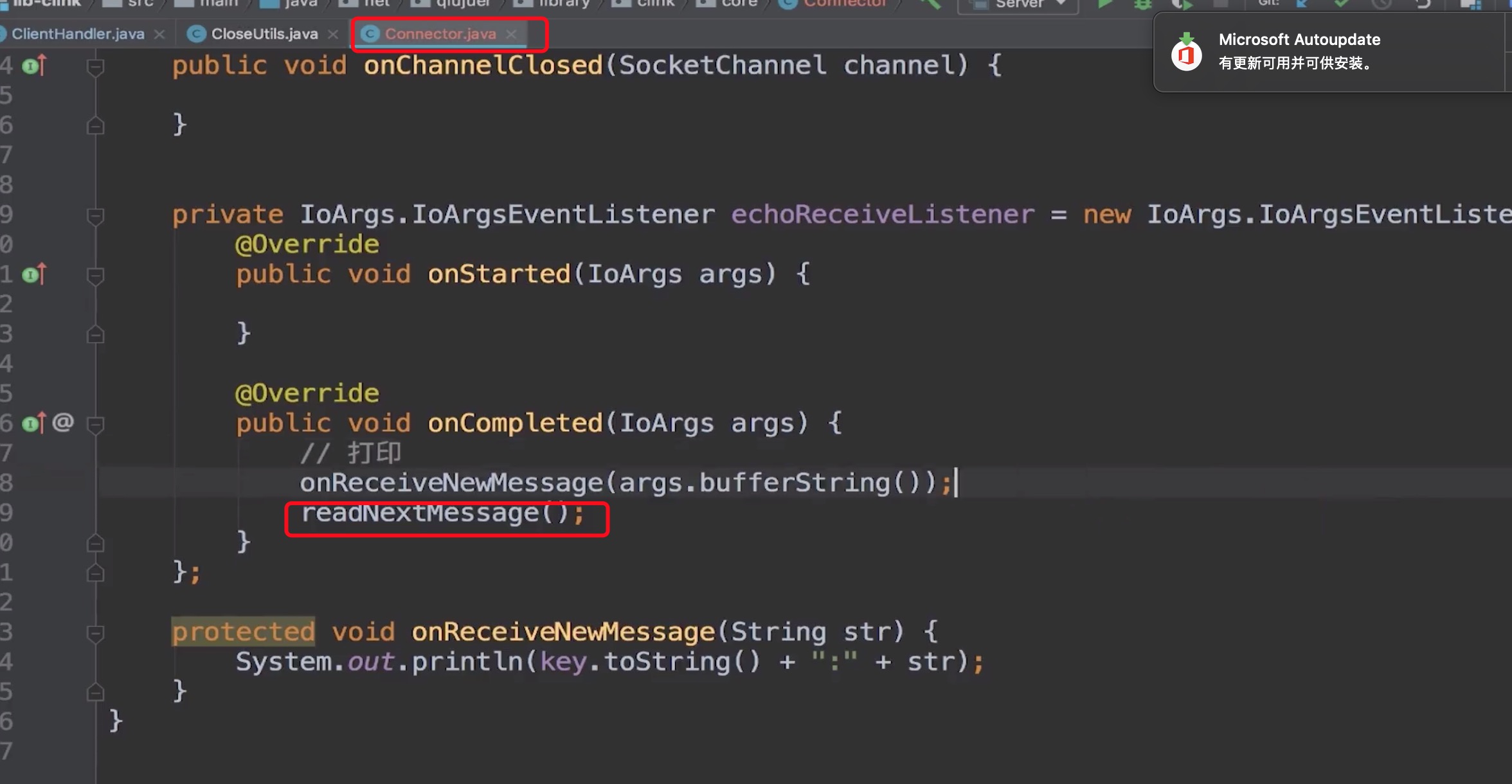Click @Override annotation above onCompleted

tap(307, 393)
